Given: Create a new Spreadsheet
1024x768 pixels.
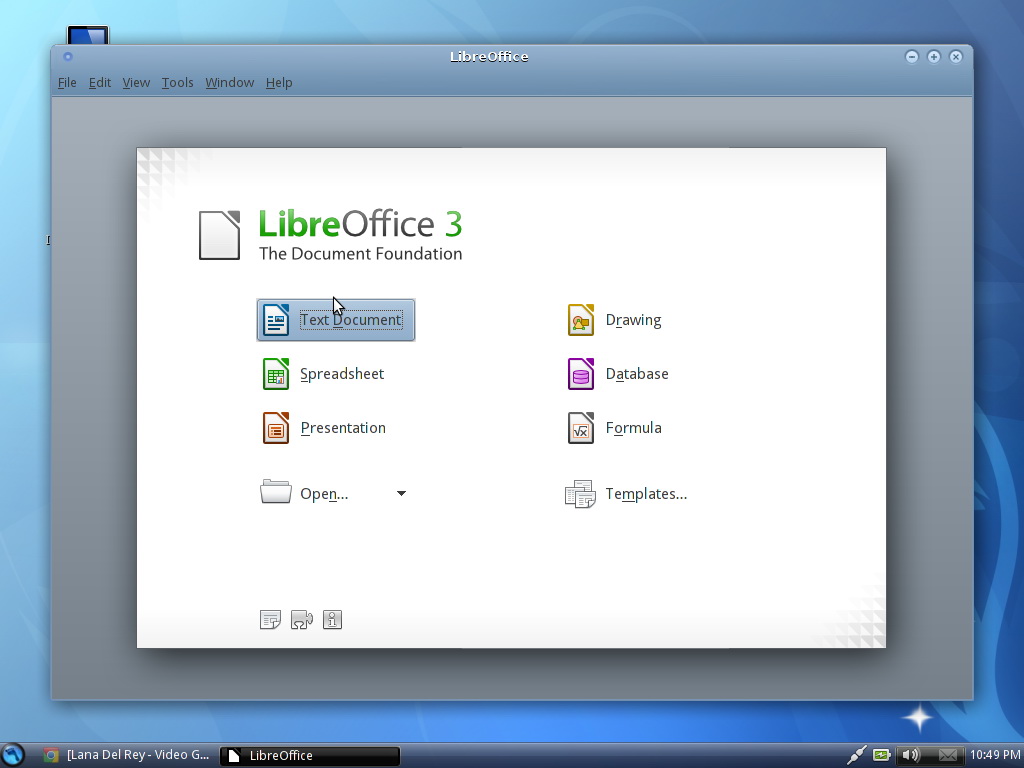Looking at the screenshot, I should pos(342,374).
